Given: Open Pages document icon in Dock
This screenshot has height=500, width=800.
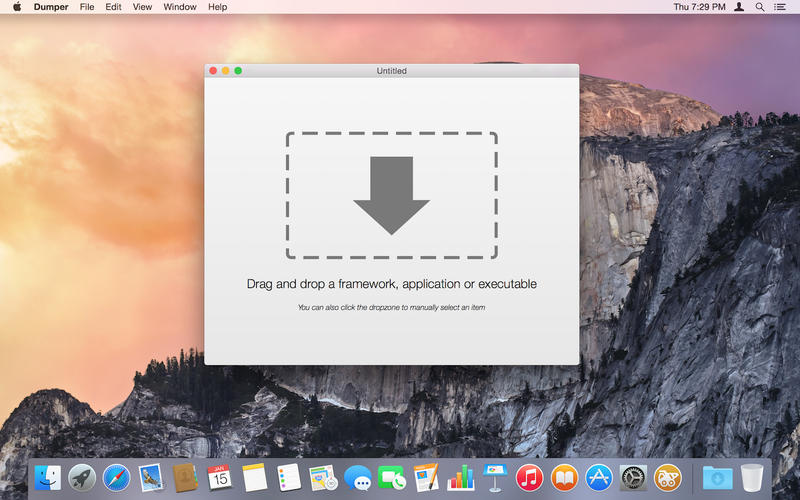Looking at the screenshot, I should (426, 478).
